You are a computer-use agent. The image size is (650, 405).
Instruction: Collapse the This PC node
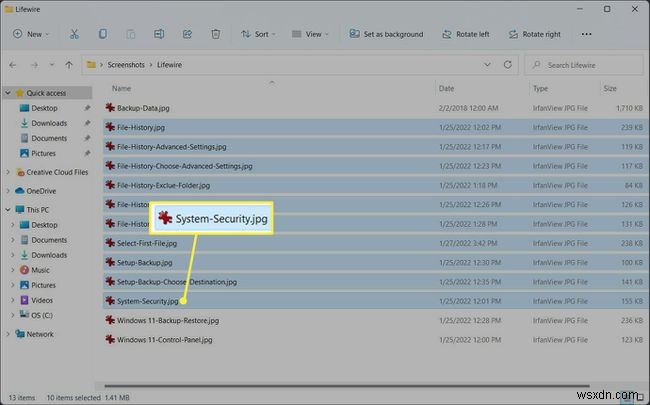click(8, 210)
